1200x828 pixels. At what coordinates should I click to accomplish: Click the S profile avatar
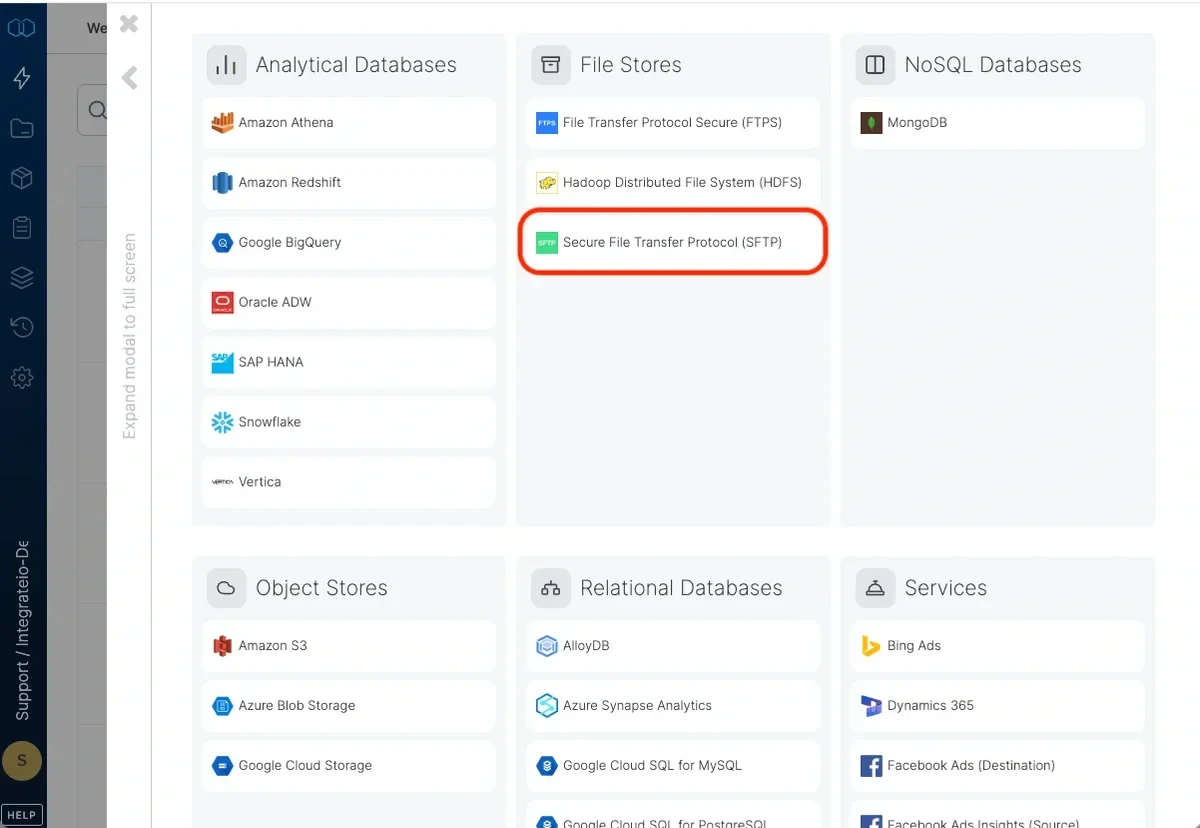click(x=22, y=761)
